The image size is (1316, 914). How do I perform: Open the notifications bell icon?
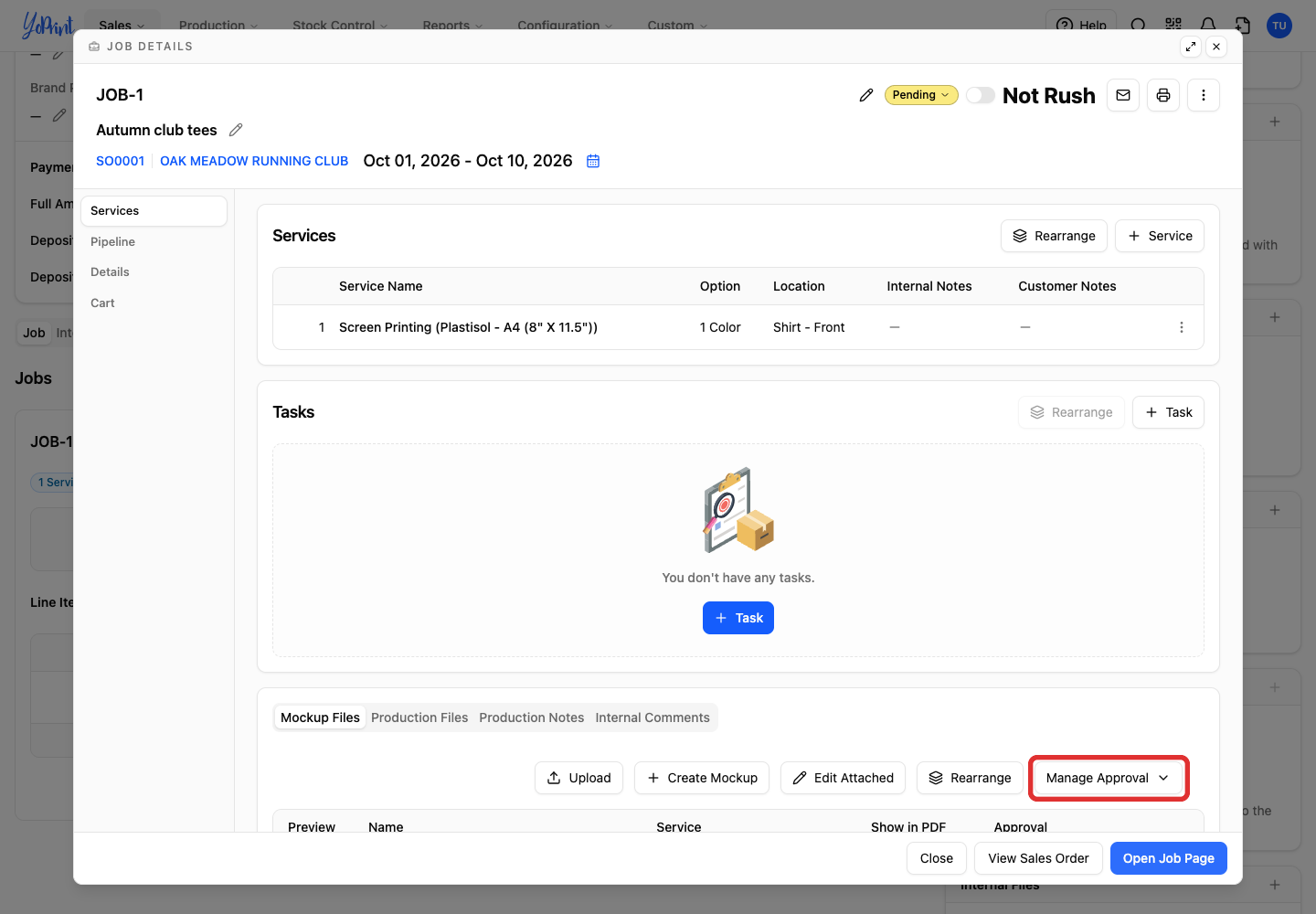point(1208,25)
